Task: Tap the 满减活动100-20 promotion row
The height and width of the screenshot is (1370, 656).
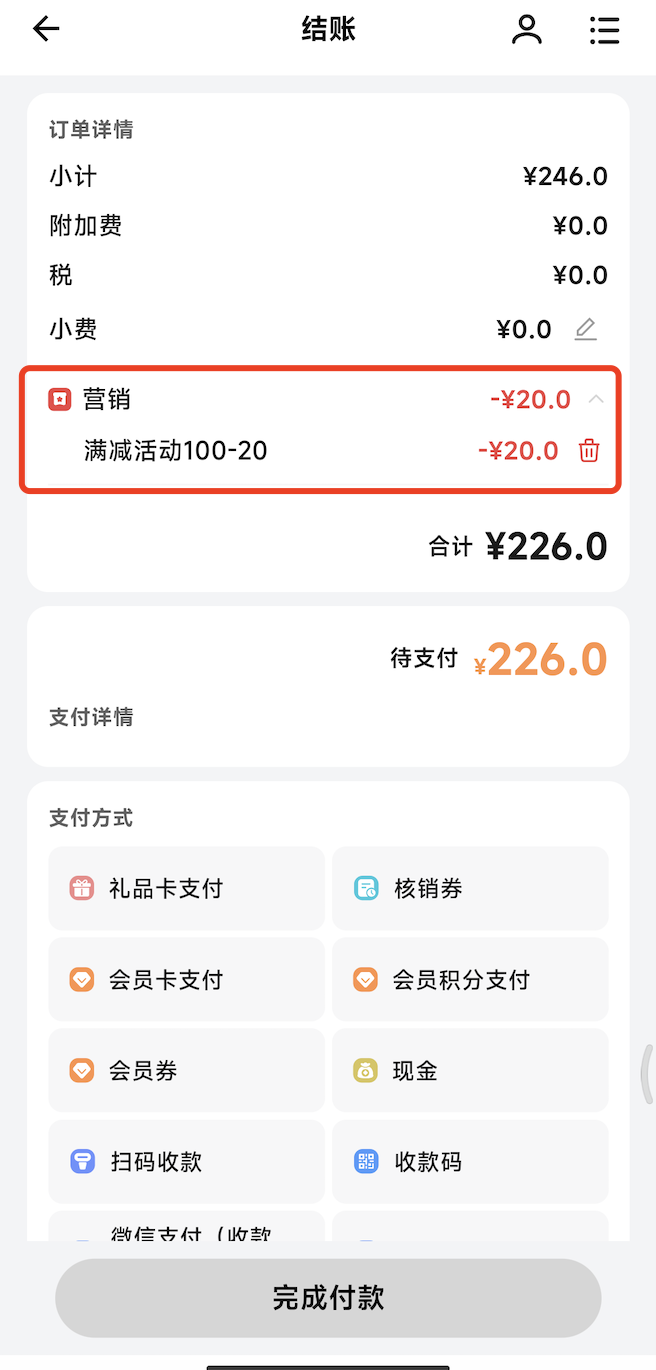Action: tap(176, 451)
